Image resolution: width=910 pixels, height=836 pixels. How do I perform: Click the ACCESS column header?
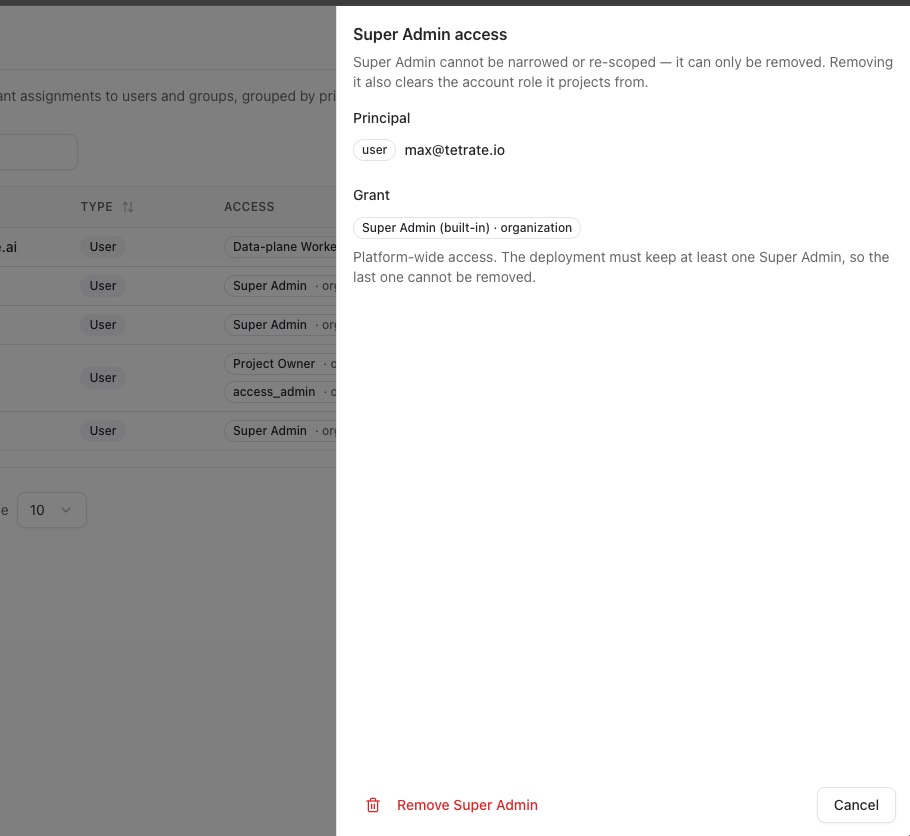pyautogui.click(x=249, y=207)
